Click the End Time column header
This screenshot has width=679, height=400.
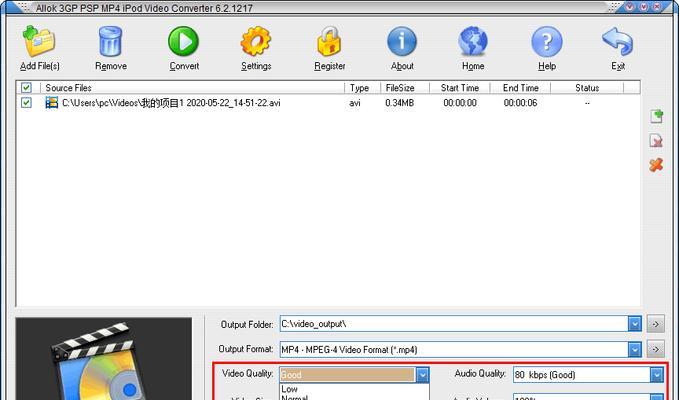[x=520, y=88]
